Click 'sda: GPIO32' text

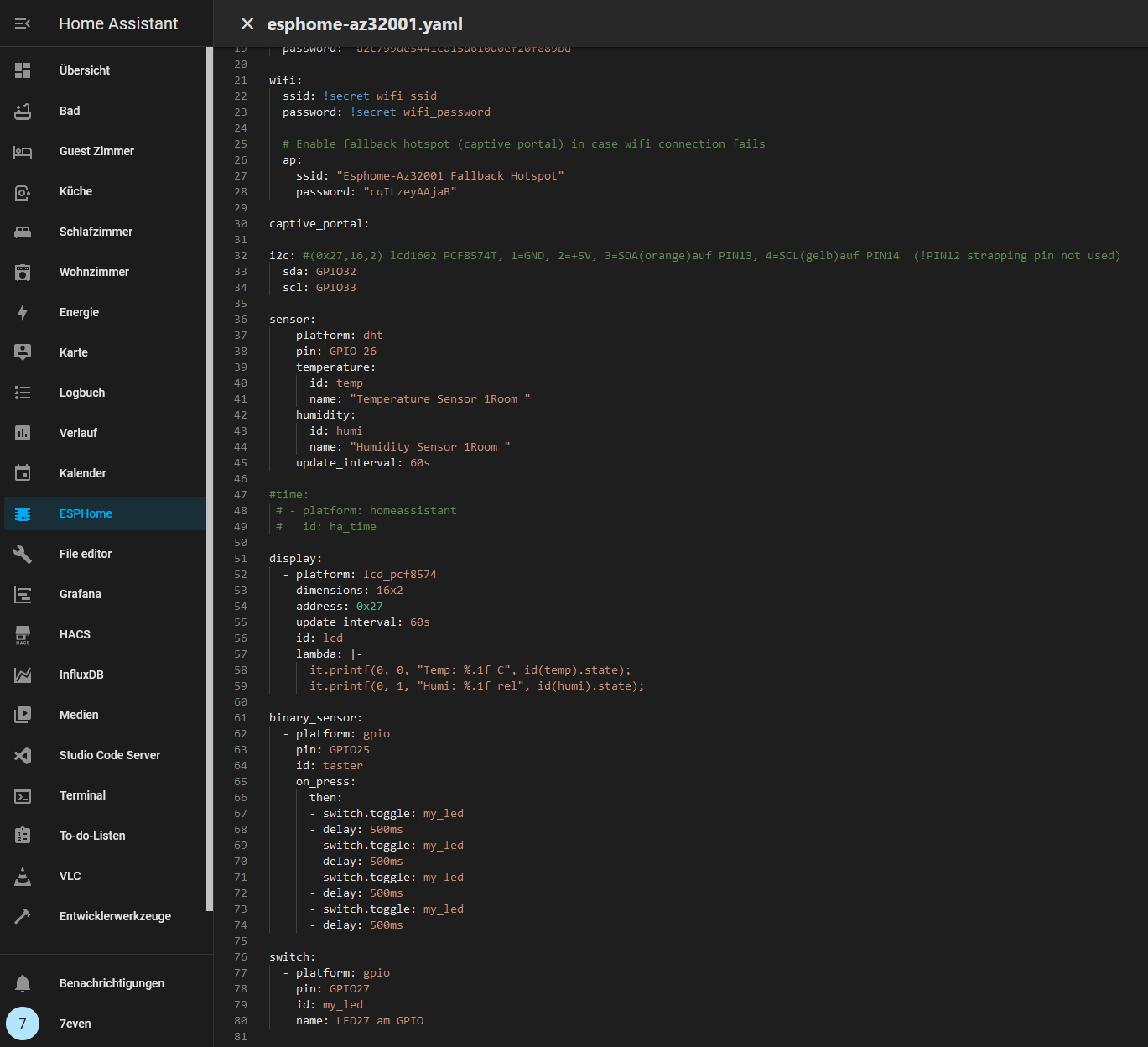[319, 272]
